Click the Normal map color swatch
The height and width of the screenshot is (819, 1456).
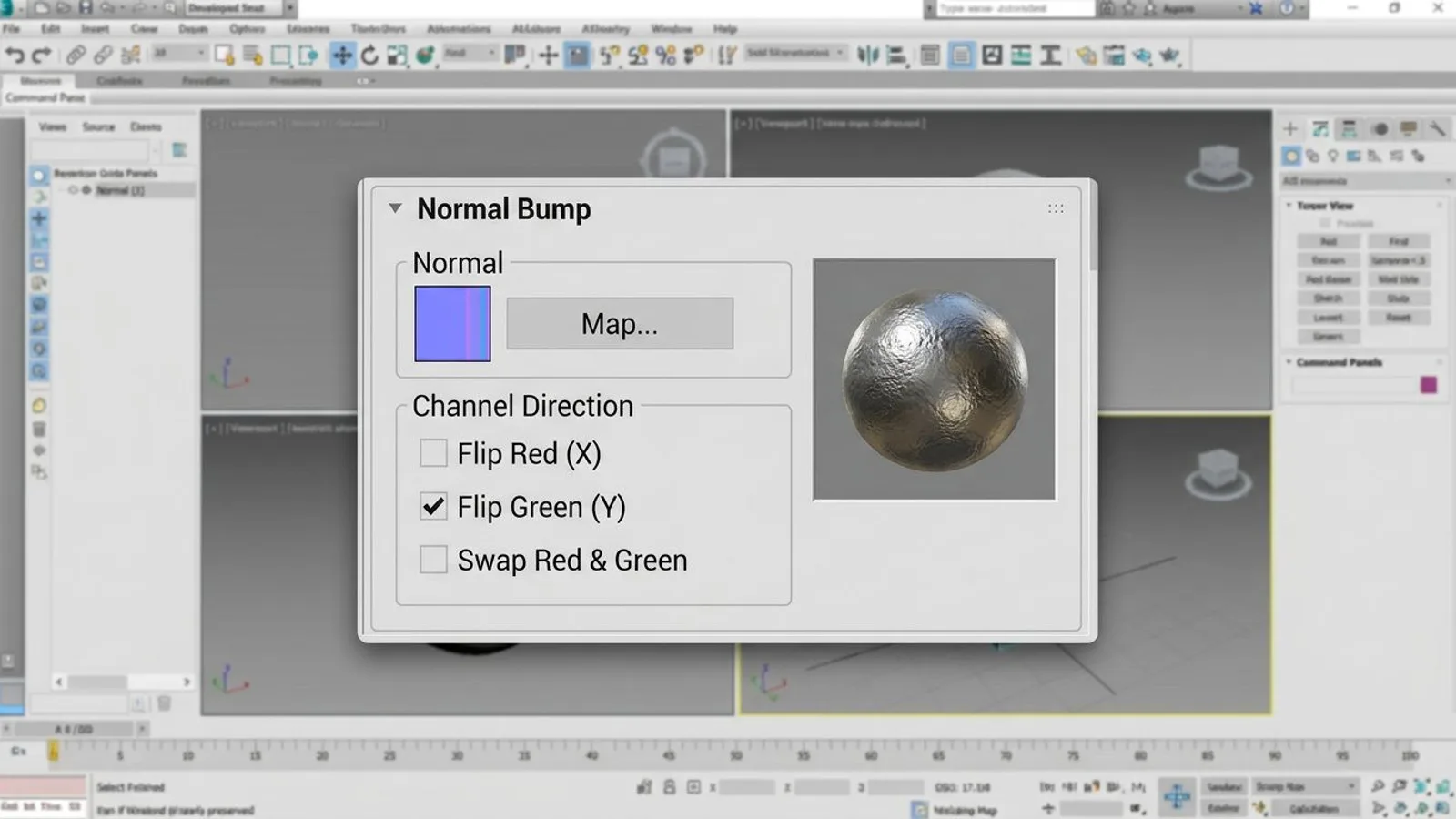point(452,324)
